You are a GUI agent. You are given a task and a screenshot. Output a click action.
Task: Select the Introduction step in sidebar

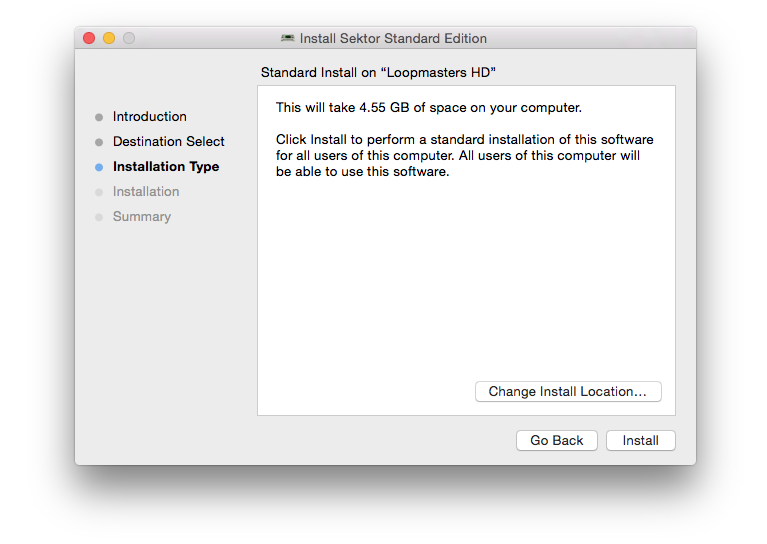click(x=149, y=117)
